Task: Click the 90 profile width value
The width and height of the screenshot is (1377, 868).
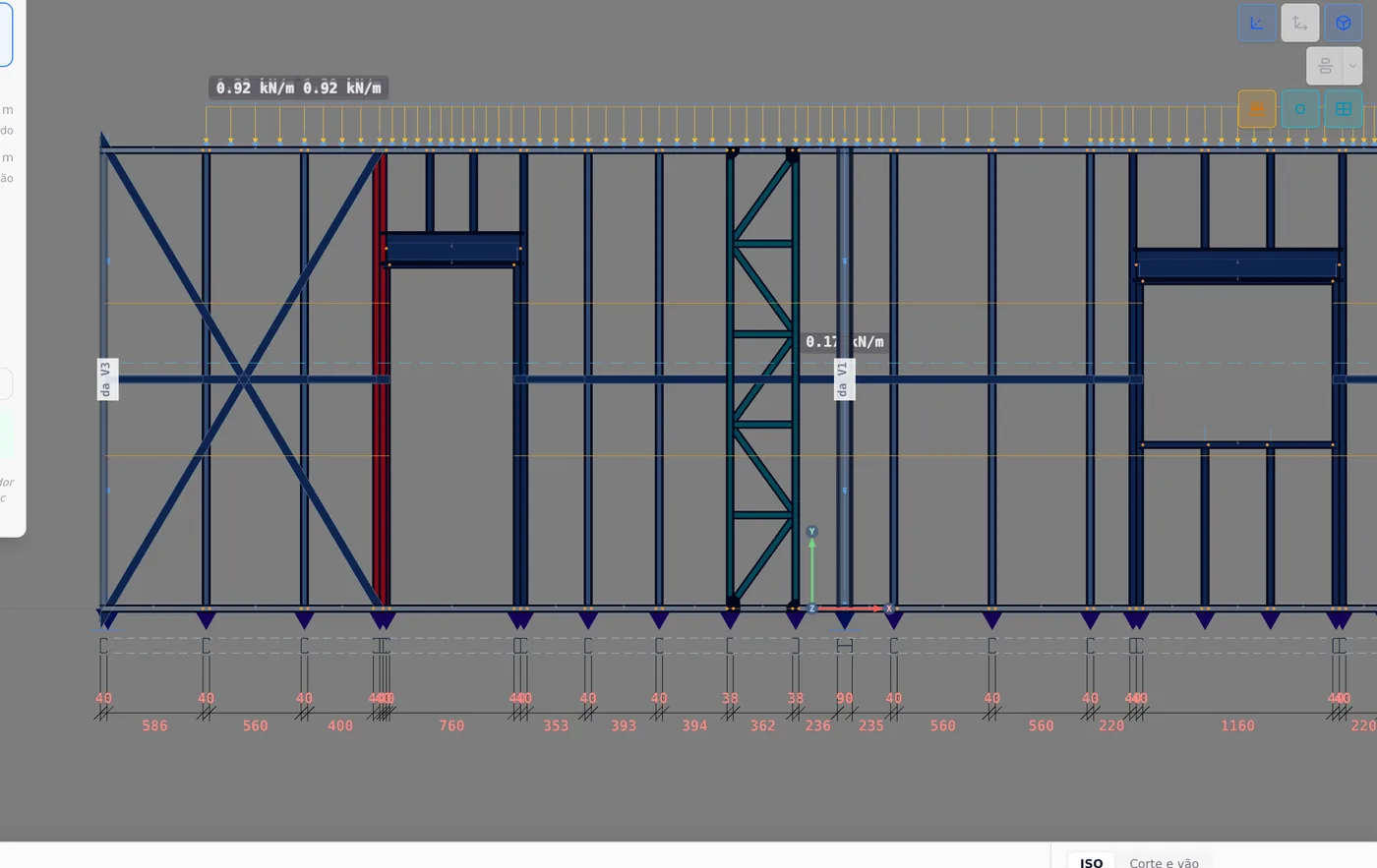Action: (x=844, y=699)
